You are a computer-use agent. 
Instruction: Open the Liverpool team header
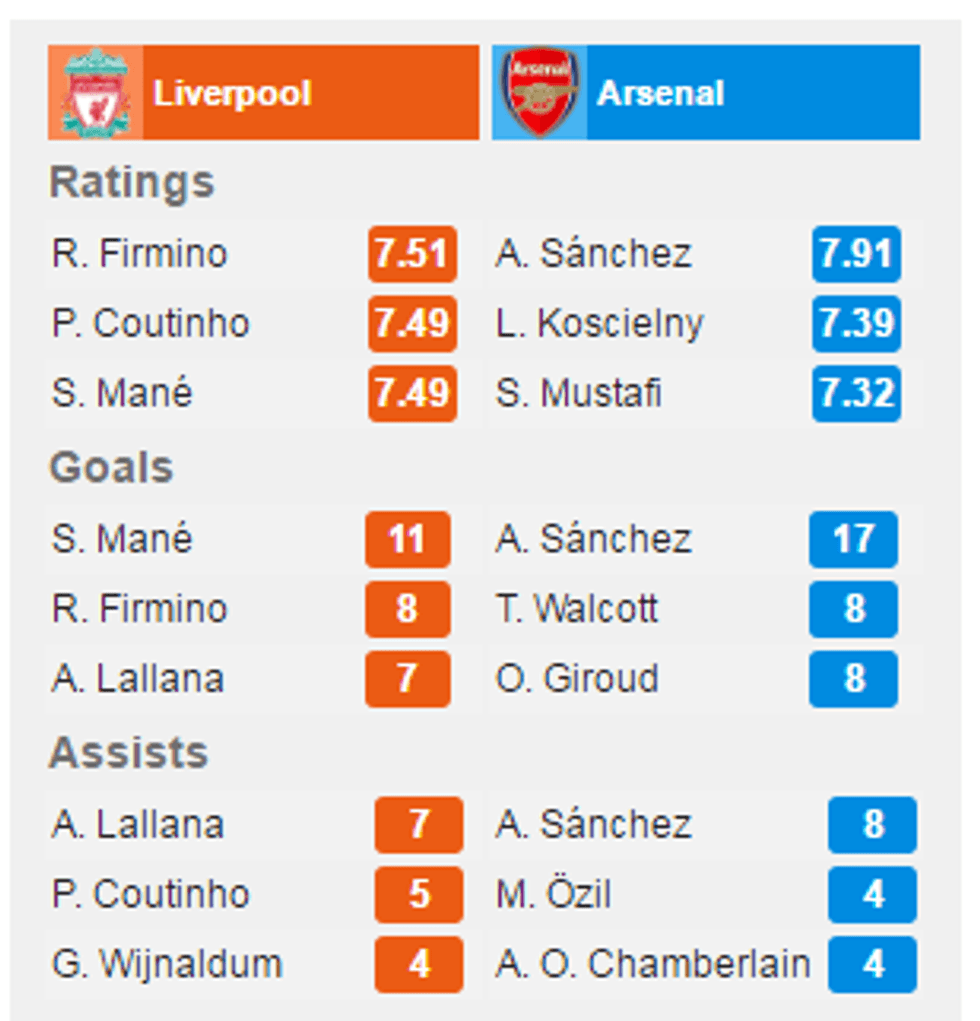(230, 91)
